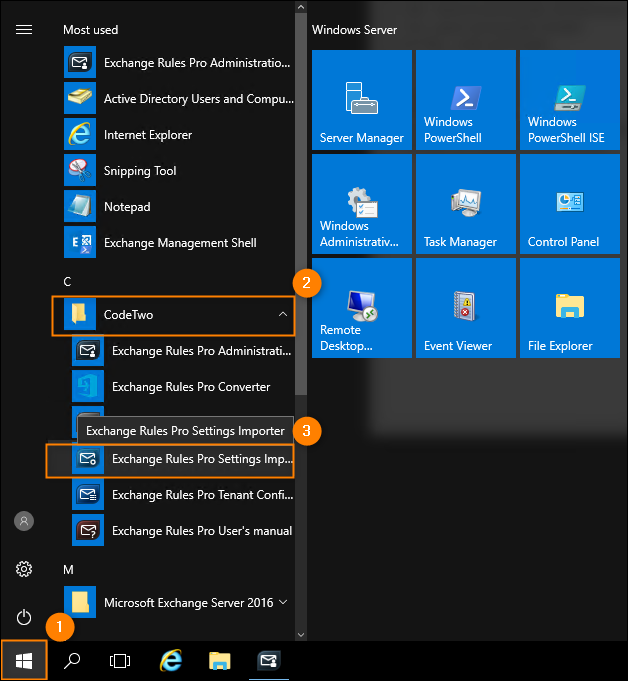Open Windows Administrative Tools tile
Image resolution: width=628 pixels, height=681 pixels.
362,204
